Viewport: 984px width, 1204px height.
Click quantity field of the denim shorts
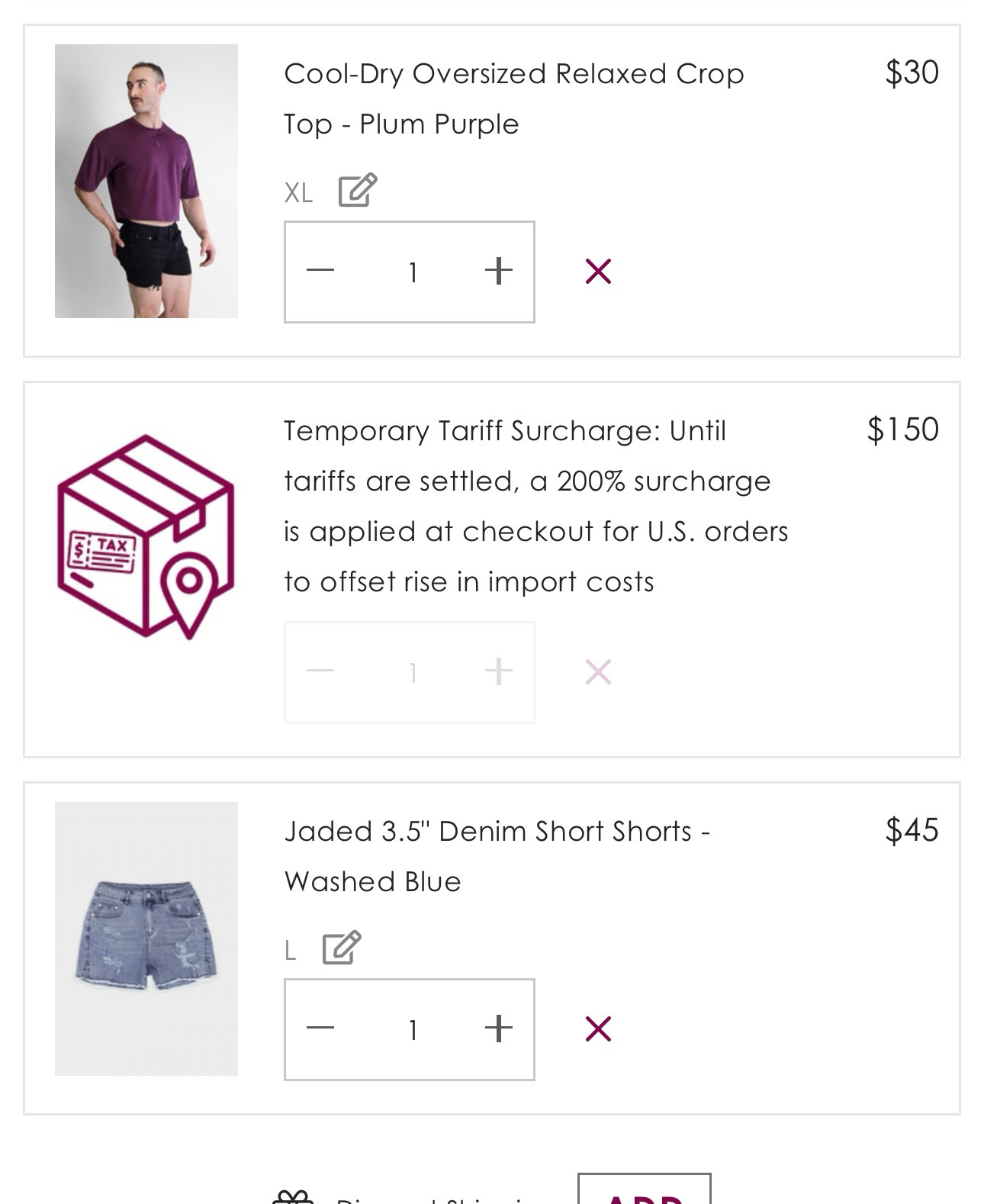click(x=413, y=1029)
